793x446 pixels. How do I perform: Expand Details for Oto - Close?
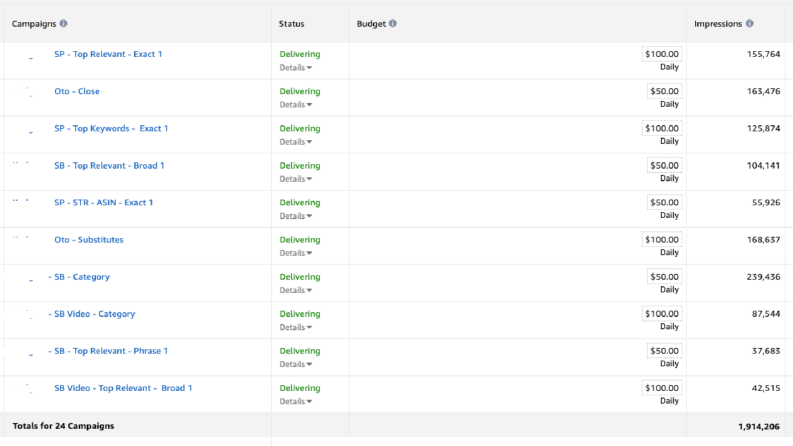pyautogui.click(x=296, y=105)
